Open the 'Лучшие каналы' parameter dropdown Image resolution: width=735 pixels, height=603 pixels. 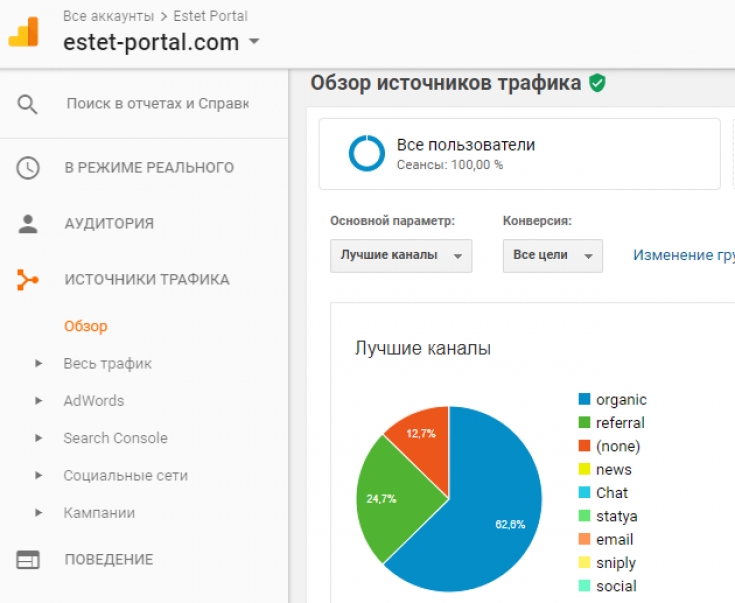coord(400,255)
